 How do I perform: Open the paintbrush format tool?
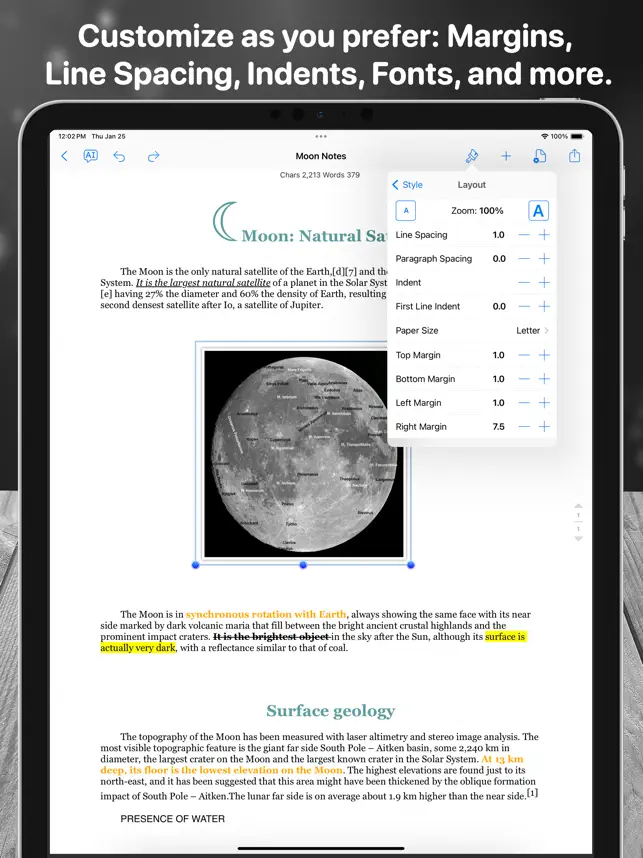[x=471, y=156]
